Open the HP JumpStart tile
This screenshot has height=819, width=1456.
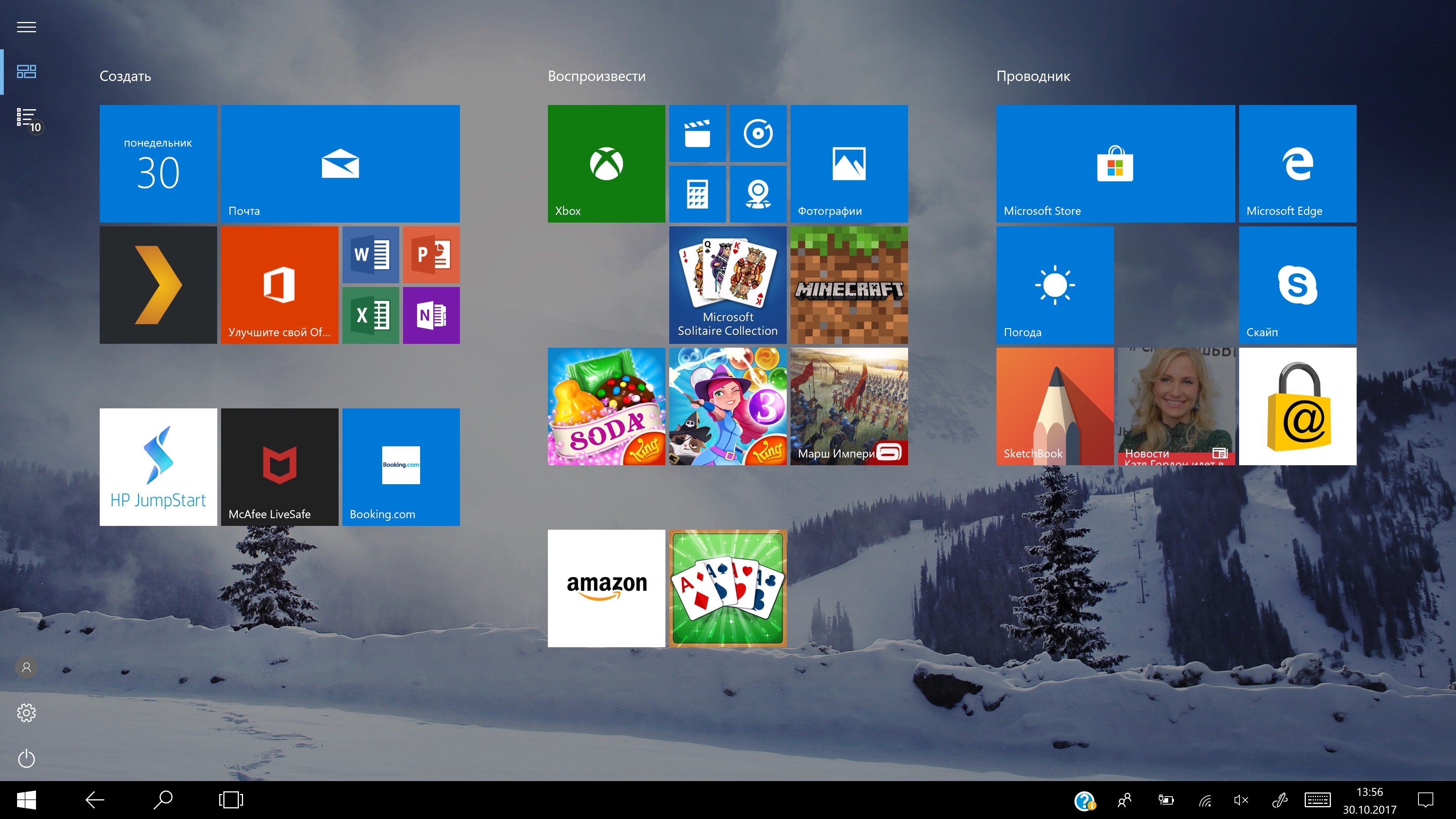[158, 467]
